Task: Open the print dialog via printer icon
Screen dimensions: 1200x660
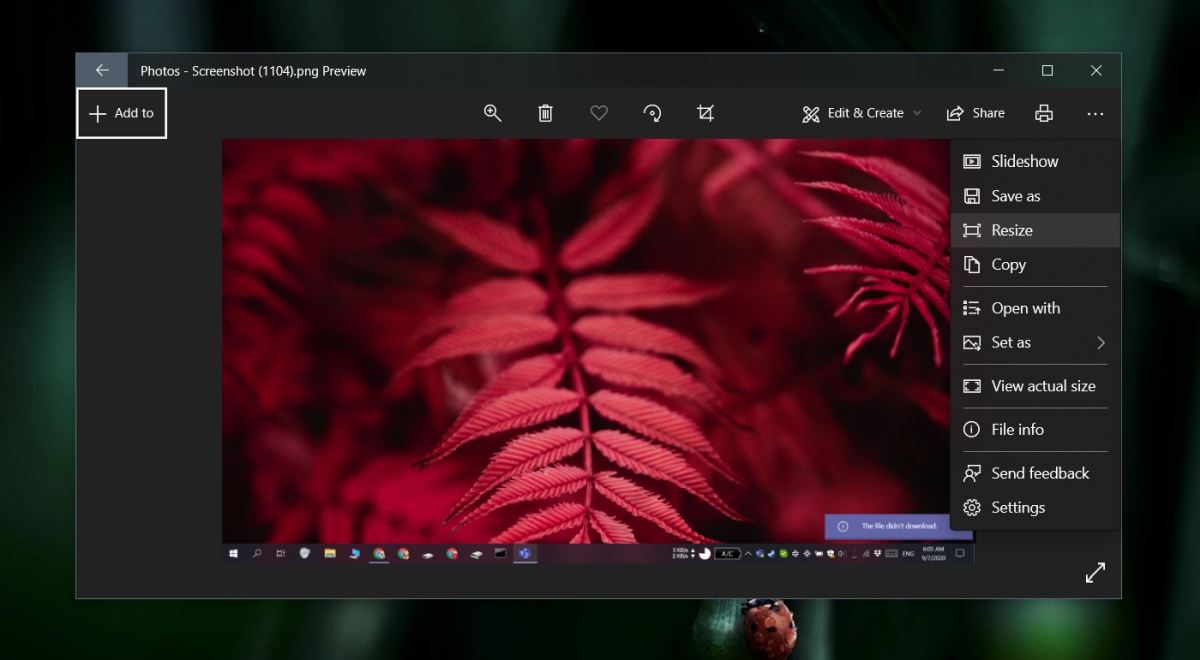Action: (x=1044, y=113)
